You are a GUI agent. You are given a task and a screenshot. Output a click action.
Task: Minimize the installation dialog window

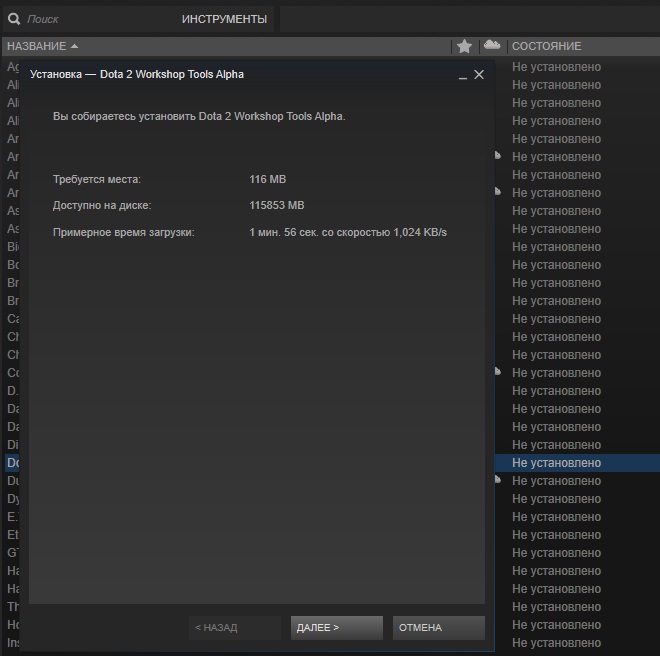[x=462, y=75]
